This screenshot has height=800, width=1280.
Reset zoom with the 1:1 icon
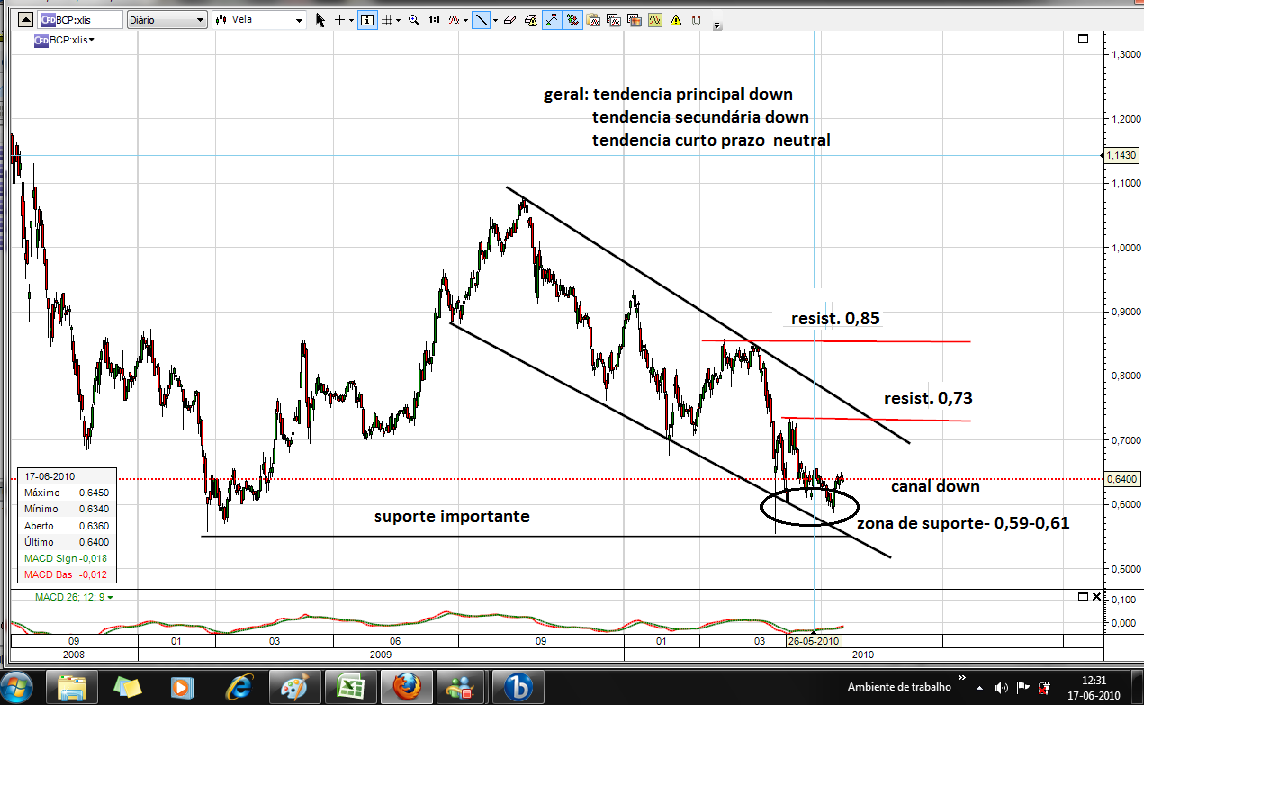coord(433,19)
